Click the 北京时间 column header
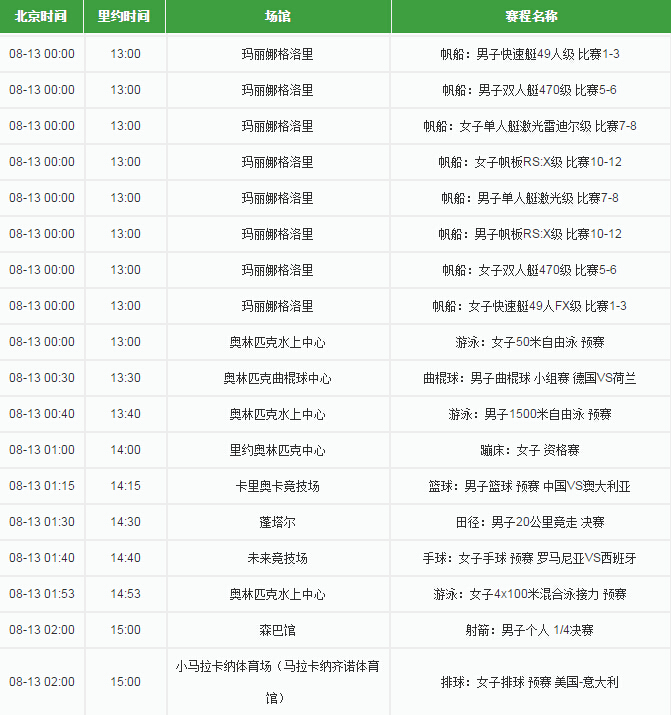671x715 pixels. coord(42,17)
